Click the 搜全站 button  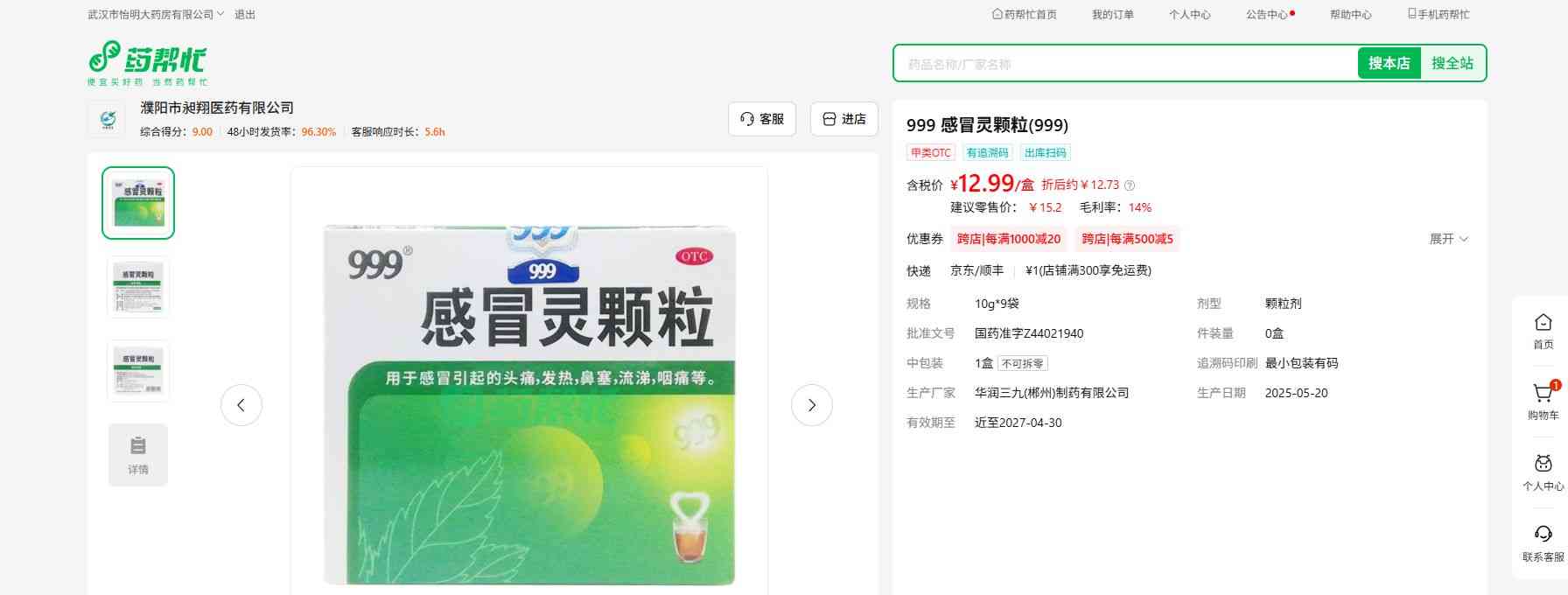(1452, 63)
